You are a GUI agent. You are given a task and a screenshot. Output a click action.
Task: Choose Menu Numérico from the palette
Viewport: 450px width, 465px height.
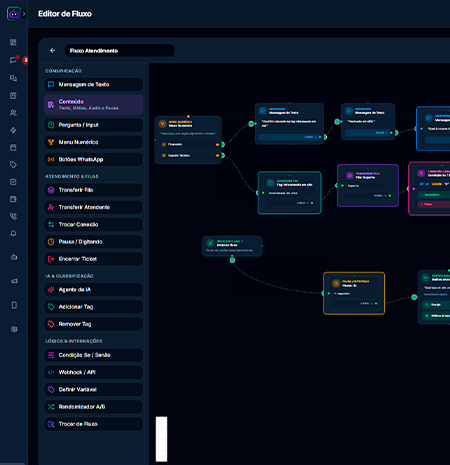coord(94,142)
